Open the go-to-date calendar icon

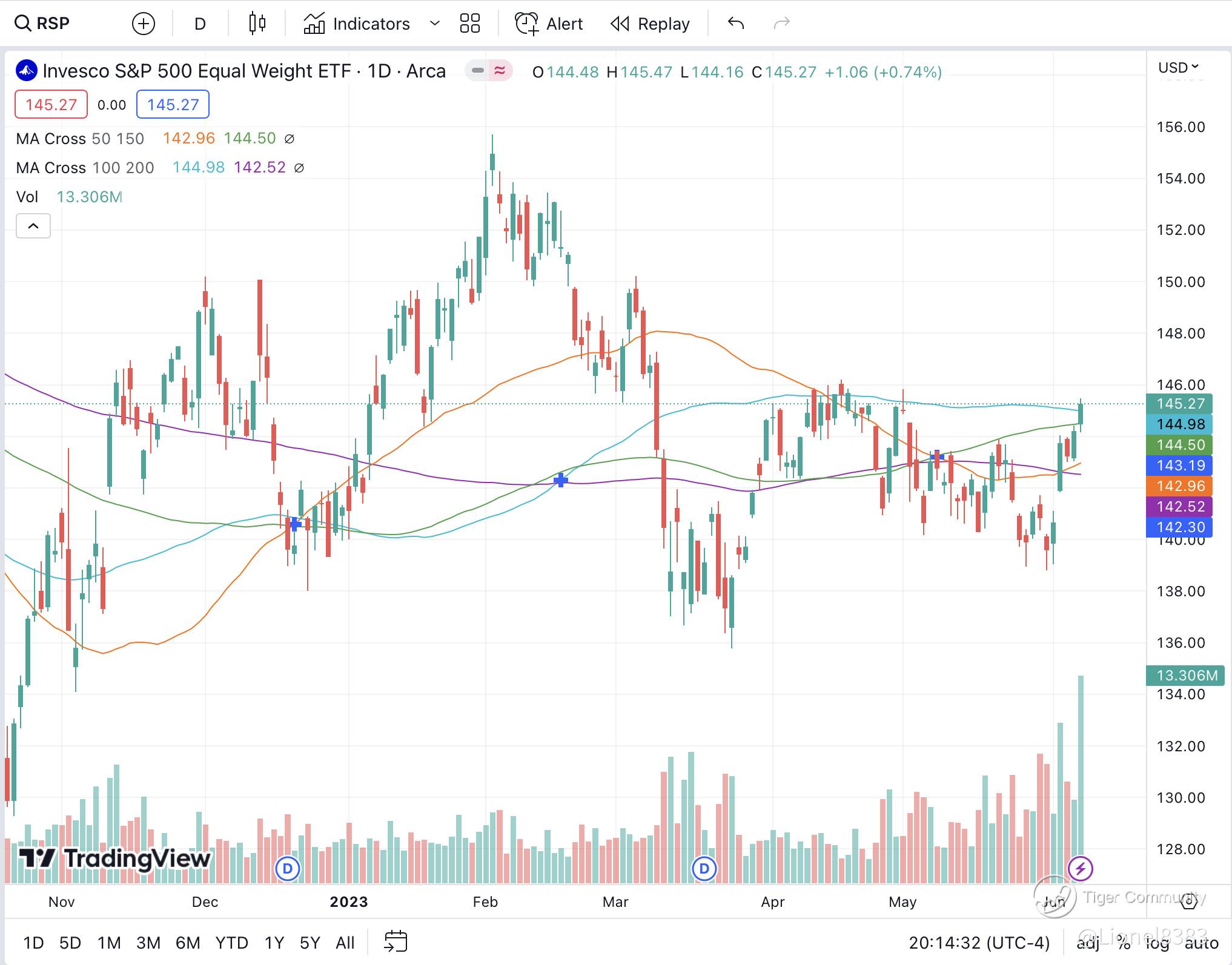pos(396,942)
